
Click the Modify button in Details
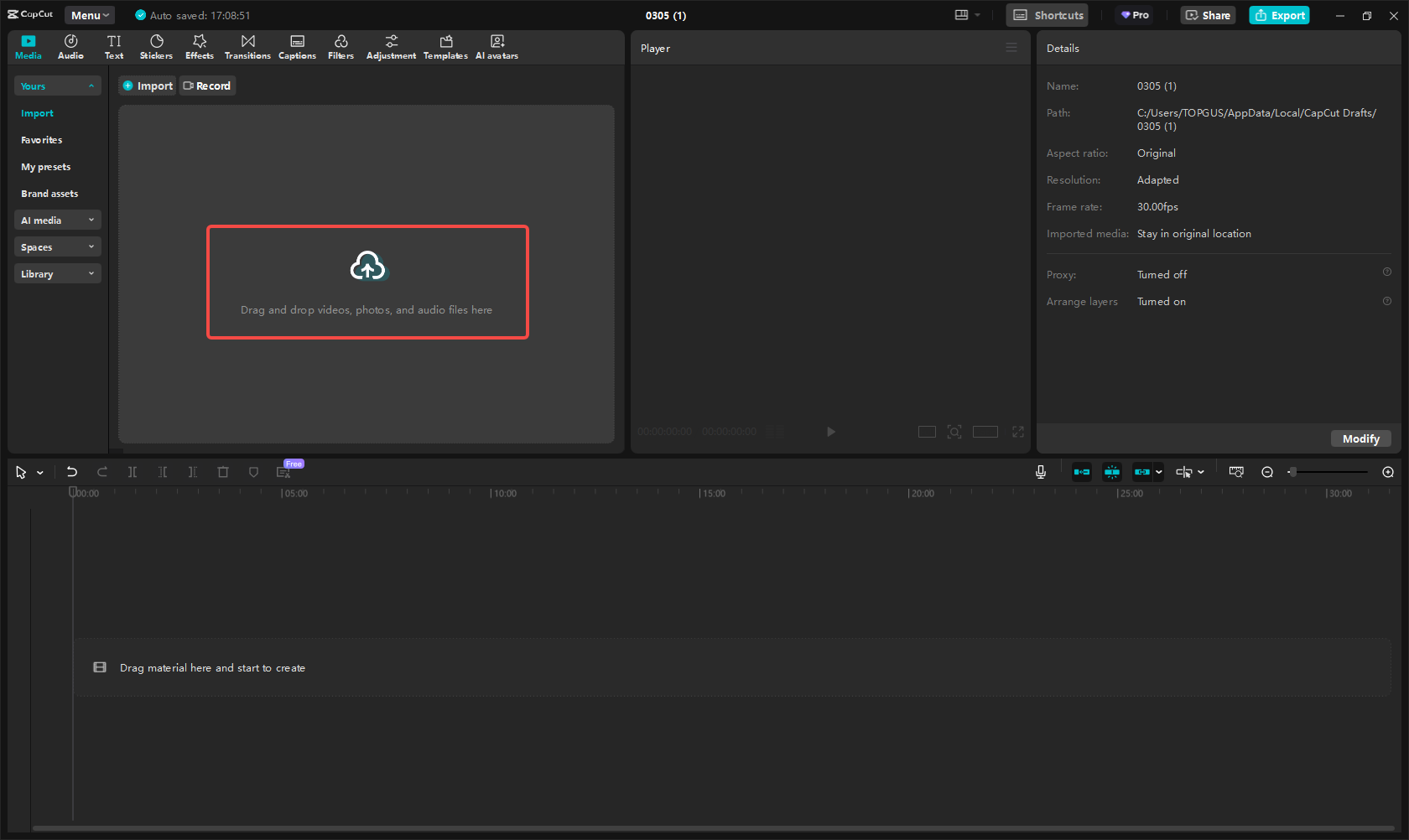coord(1360,438)
